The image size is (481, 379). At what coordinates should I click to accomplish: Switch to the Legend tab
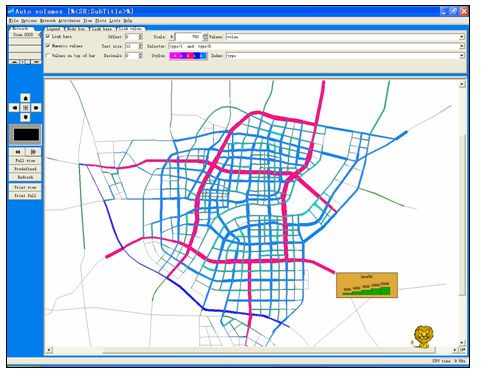(x=53, y=29)
